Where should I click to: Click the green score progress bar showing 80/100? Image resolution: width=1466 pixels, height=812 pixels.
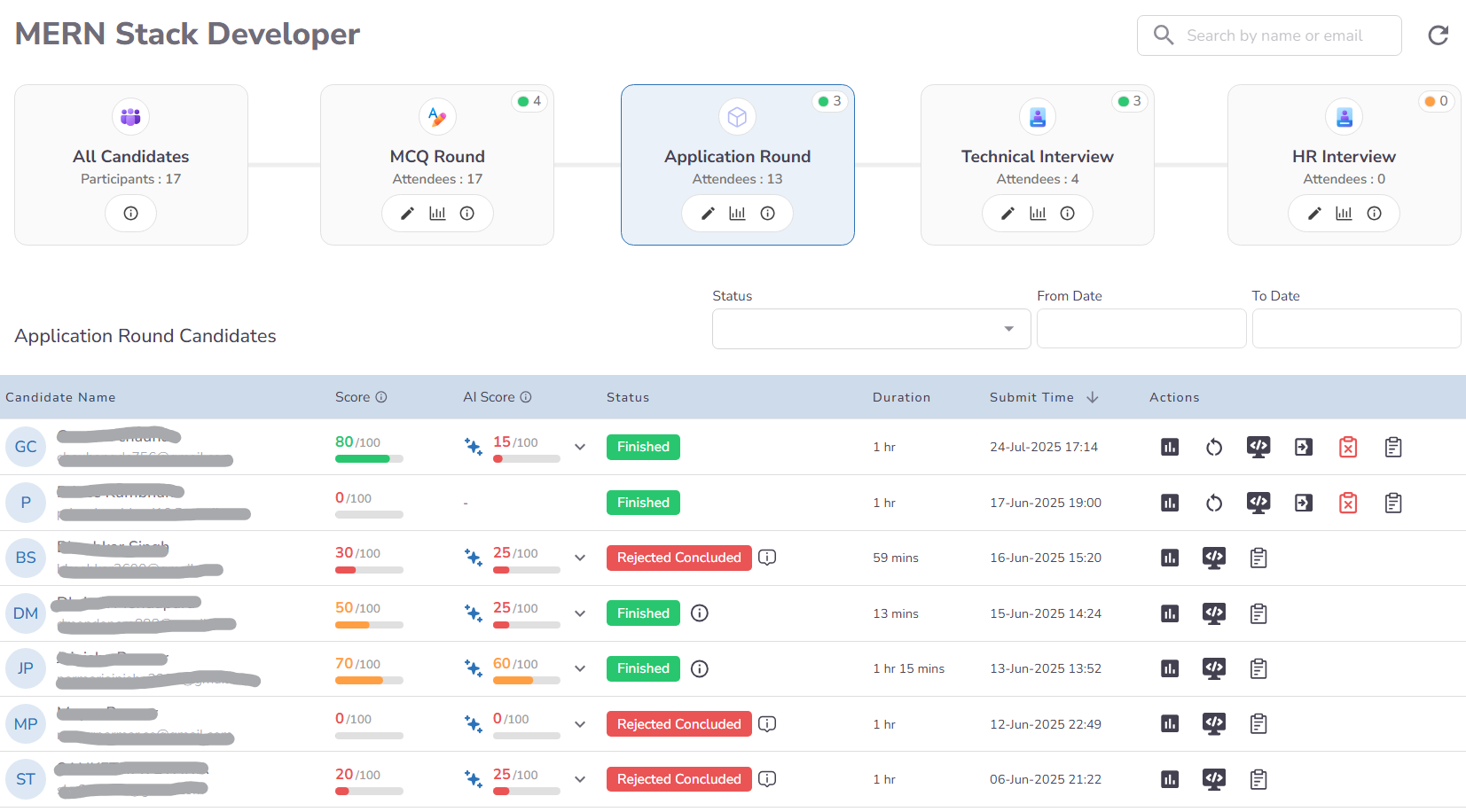click(x=367, y=458)
